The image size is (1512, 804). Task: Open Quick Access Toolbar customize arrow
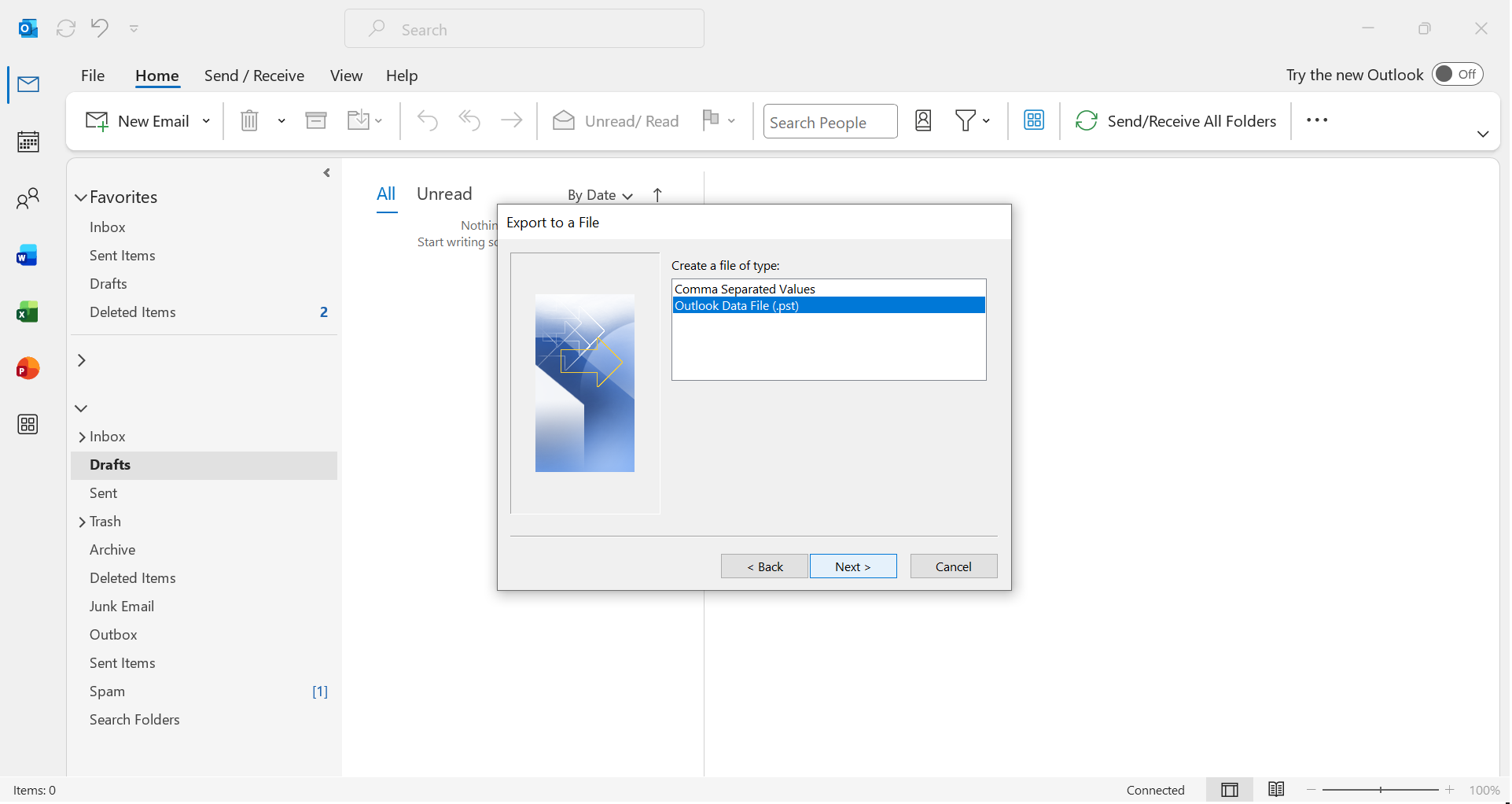(x=134, y=28)
